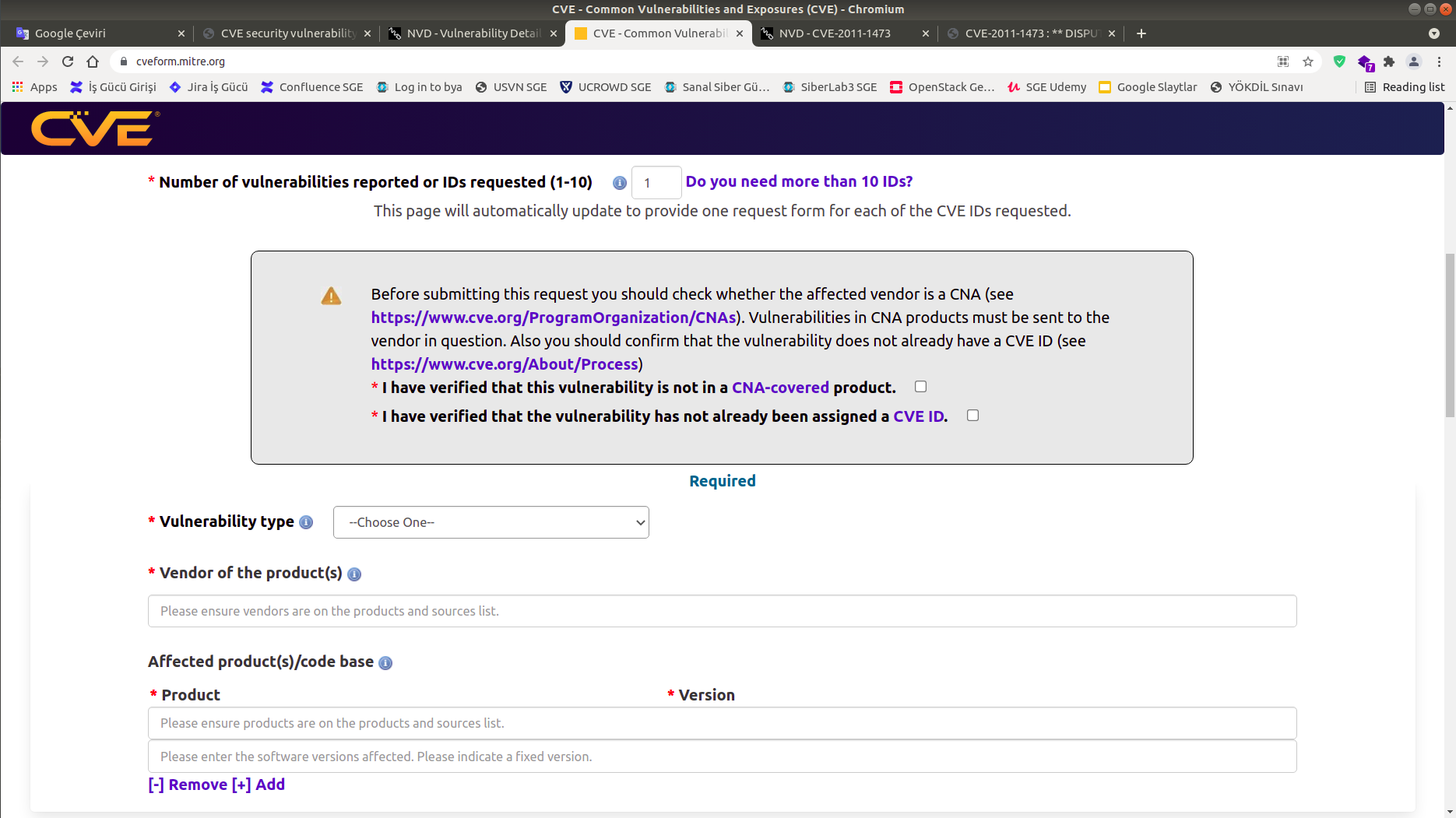Go back with the browser back arrow
The width and height of the screenshot is (1456, 818).
point(18,61)
